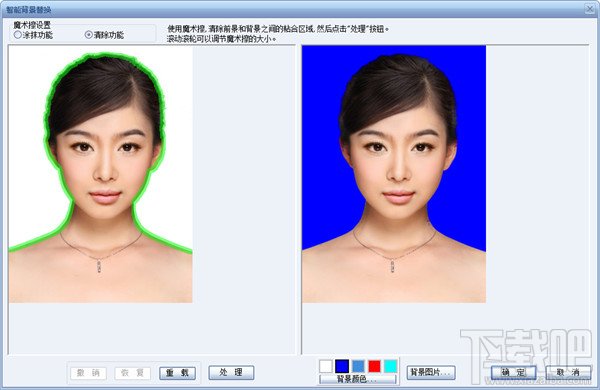This screenshot has height=390, width=600.
Task: Click the blue-background preview image
Action: click(x=394, y=174)
